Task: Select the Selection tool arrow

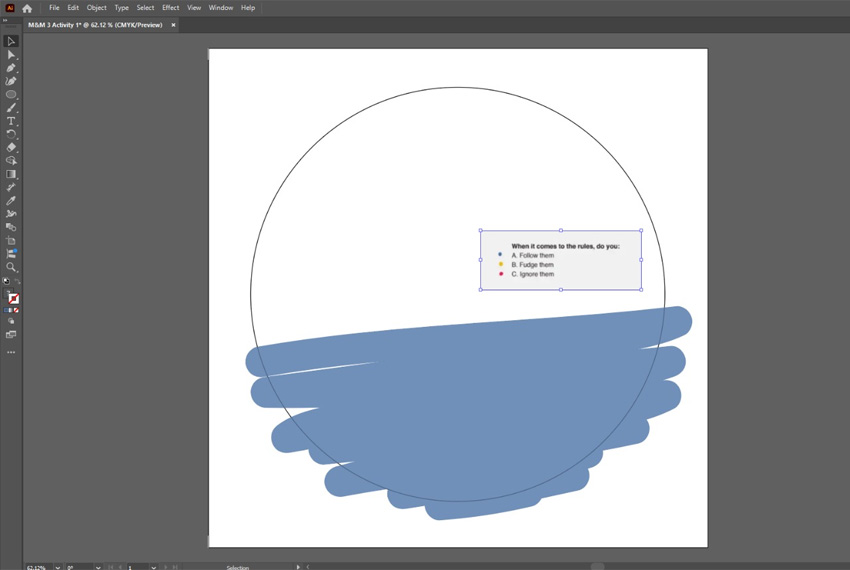Action: [11, 42]
